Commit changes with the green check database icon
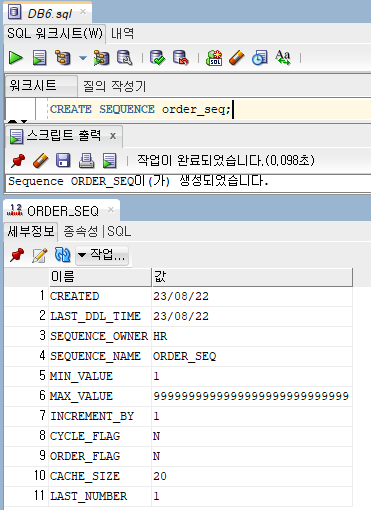 click(157, 58)
